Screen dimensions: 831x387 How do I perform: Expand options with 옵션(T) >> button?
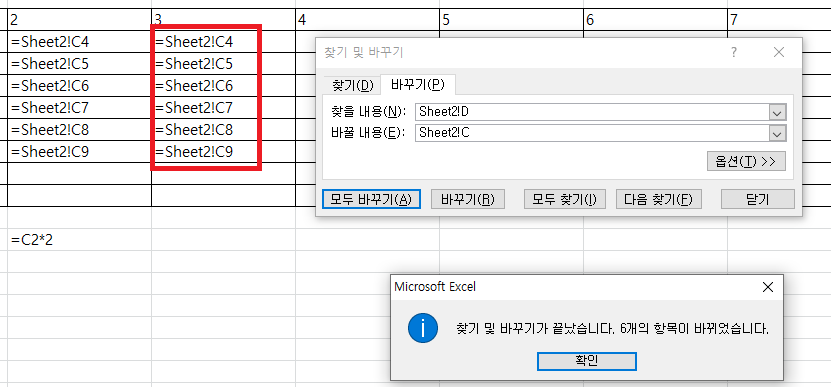(x=746, y=162)
